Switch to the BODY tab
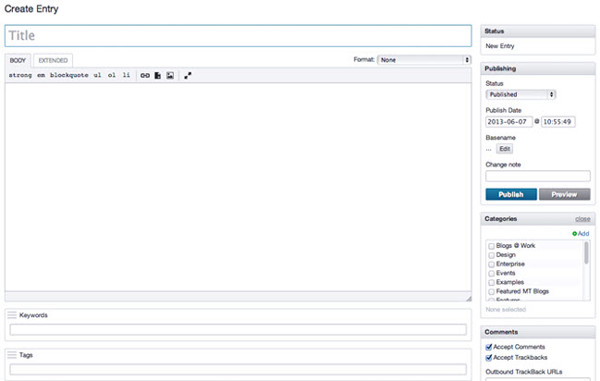This screenshot has width=600, height=381. coord(18,60)
